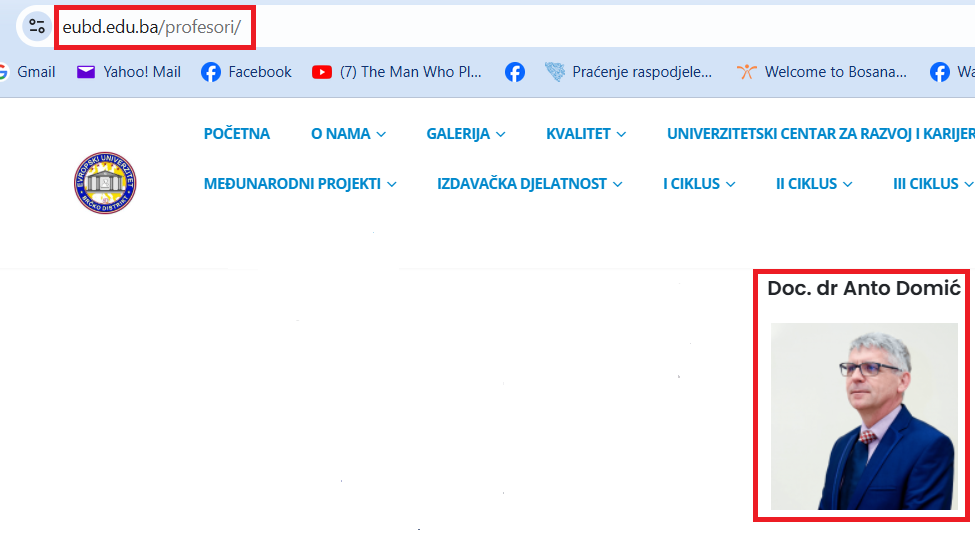The height and width of the screenshot is (536, 975).
Task: Expand the O NAMA dropdown menu
Action: tap(348, 134)
